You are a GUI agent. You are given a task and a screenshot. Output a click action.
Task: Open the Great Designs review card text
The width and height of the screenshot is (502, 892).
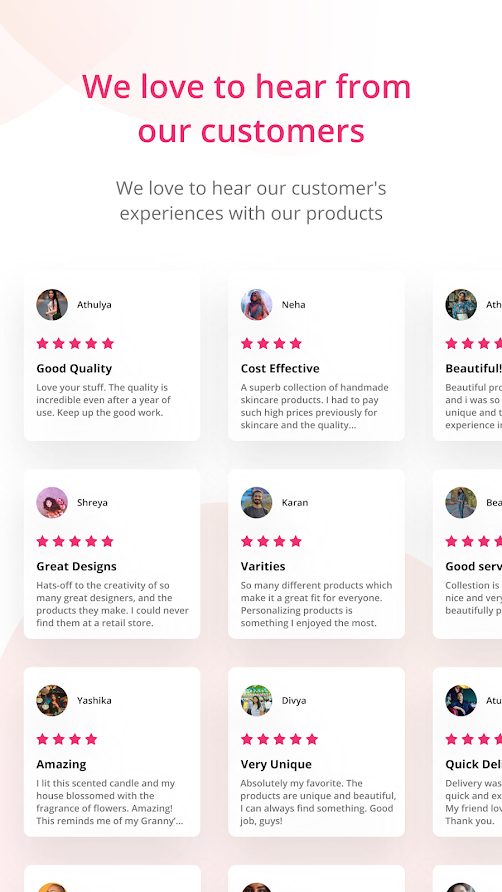[112, 604]
